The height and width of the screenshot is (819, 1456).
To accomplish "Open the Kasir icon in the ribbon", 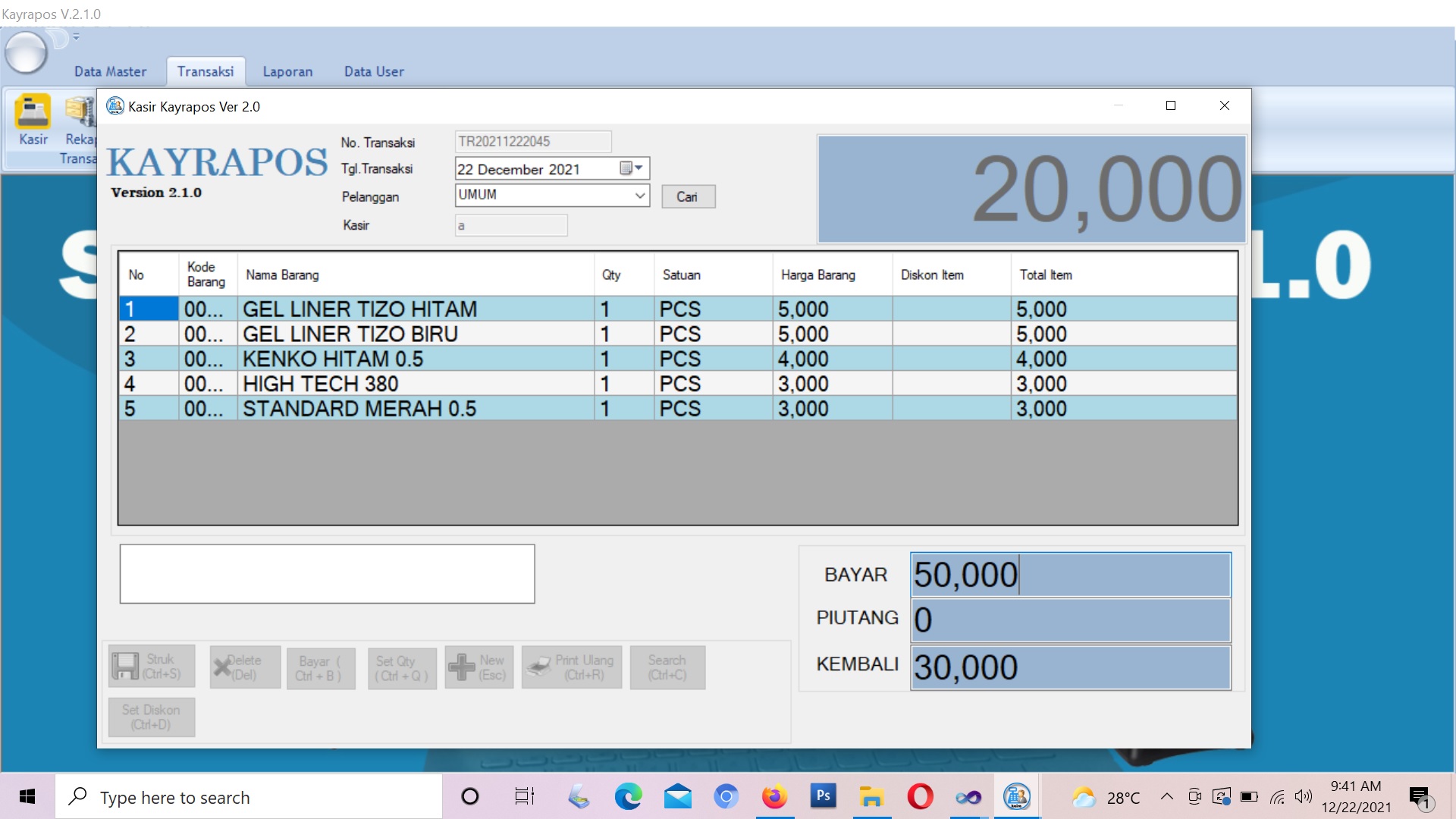I will click(x=33, y=120).
